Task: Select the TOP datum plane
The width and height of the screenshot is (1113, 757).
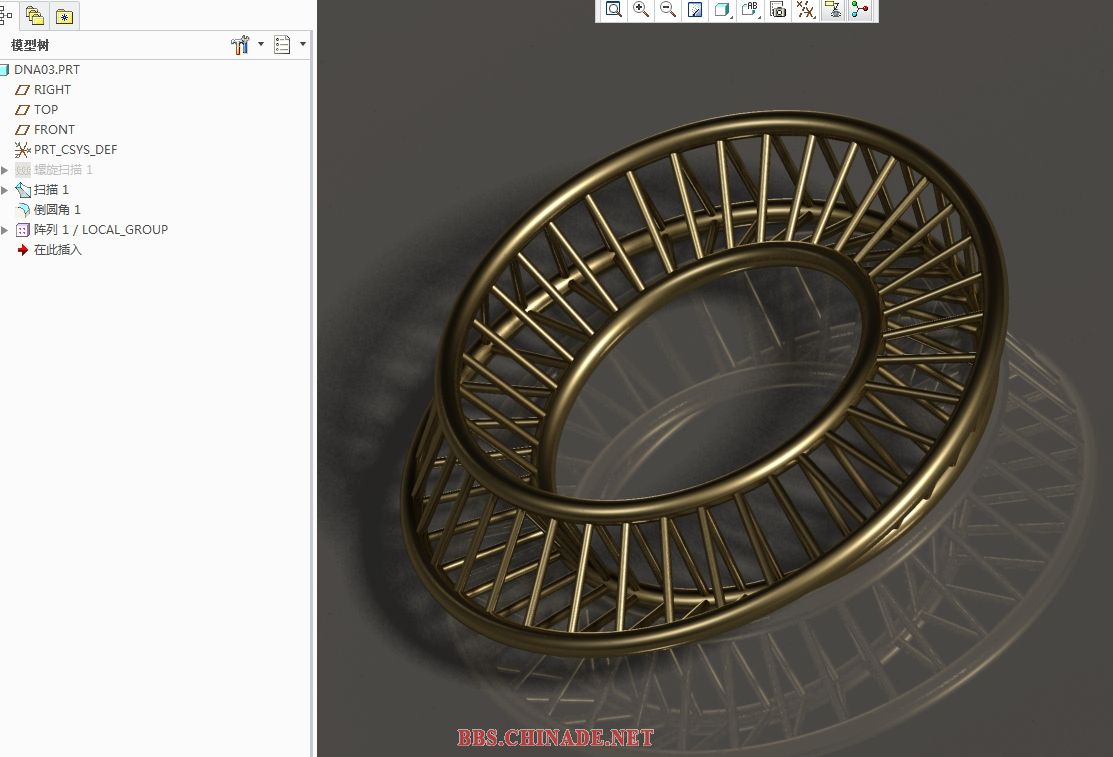Action: [45, 109]
